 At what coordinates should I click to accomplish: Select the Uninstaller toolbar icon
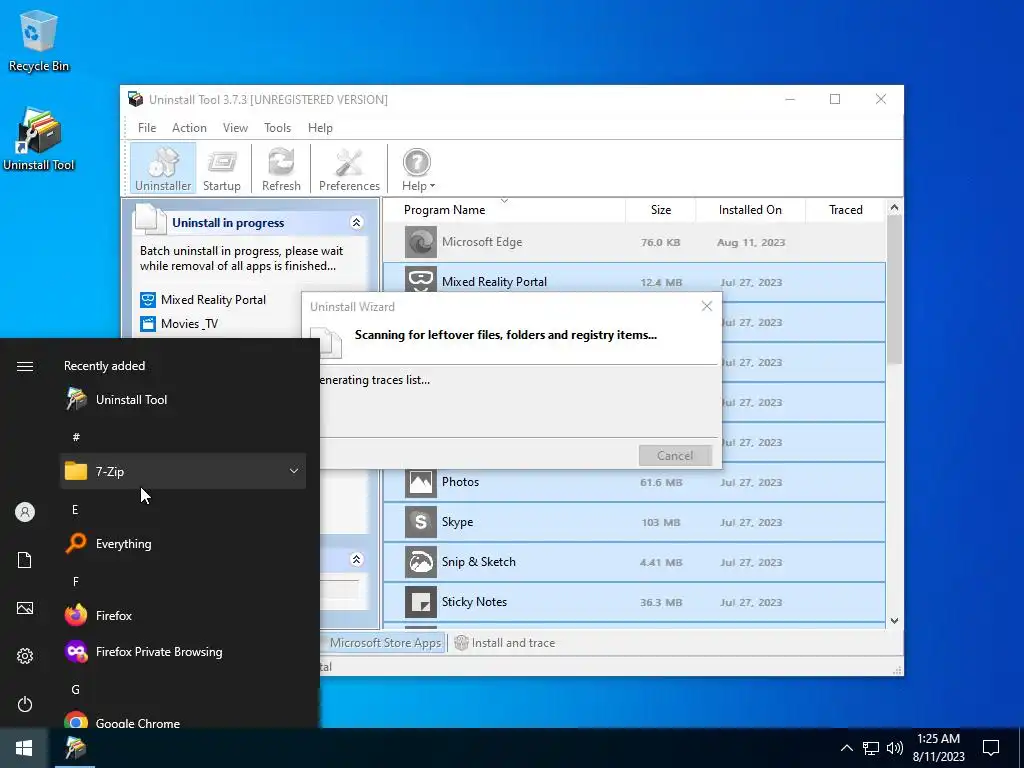point(163,168)
